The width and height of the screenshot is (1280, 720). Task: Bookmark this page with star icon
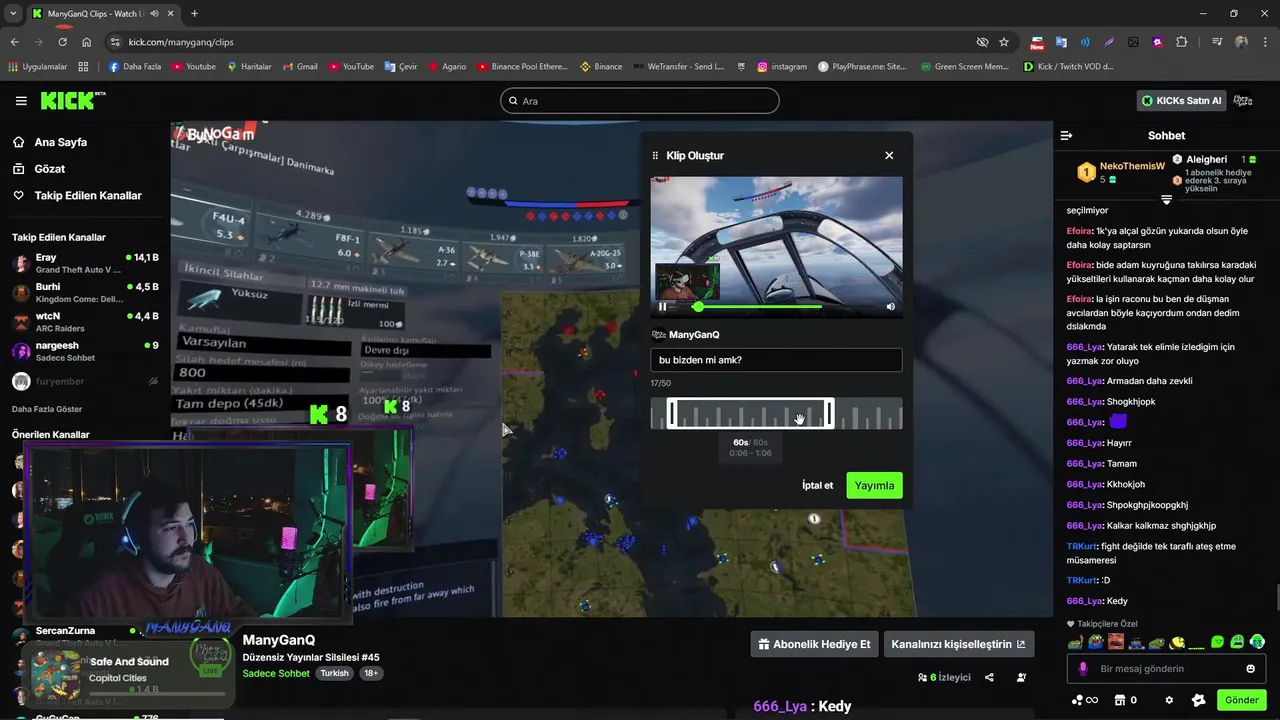pyautogui.click(x=1004, y=42)
